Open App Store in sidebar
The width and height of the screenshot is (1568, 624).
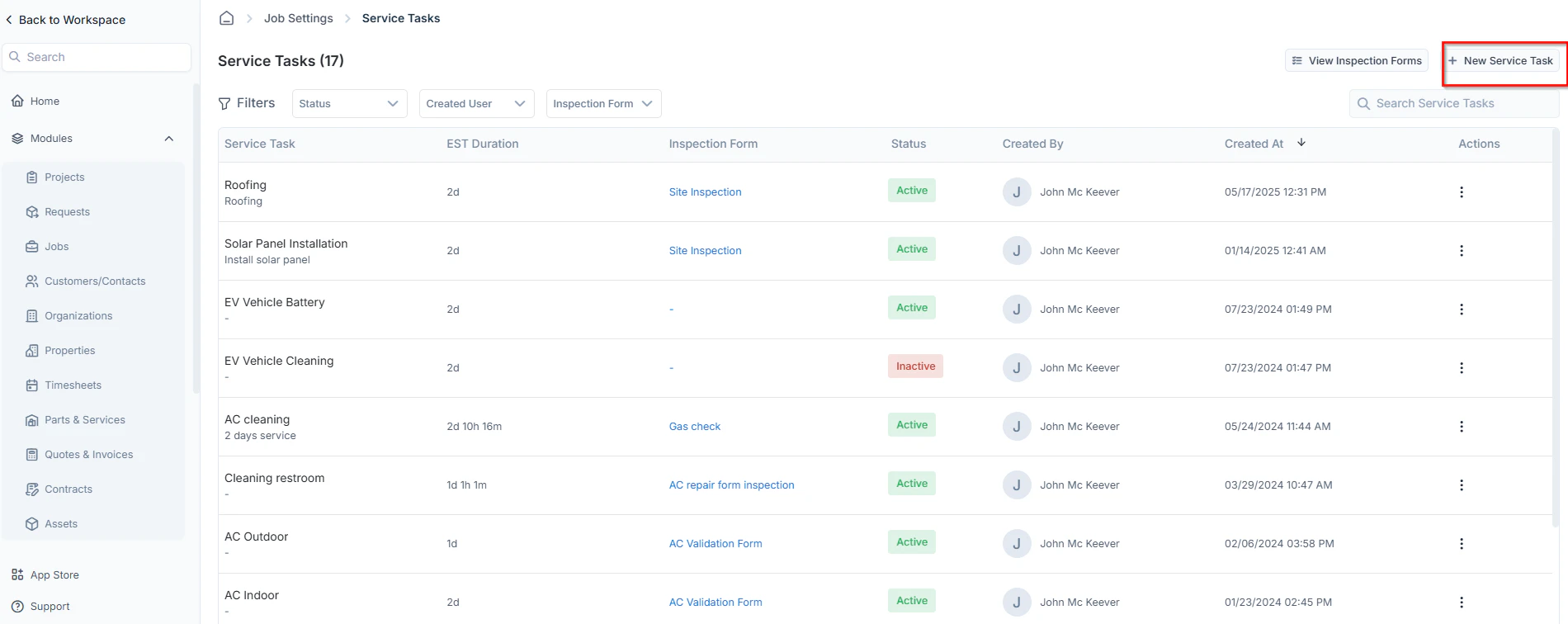[54, 574]
